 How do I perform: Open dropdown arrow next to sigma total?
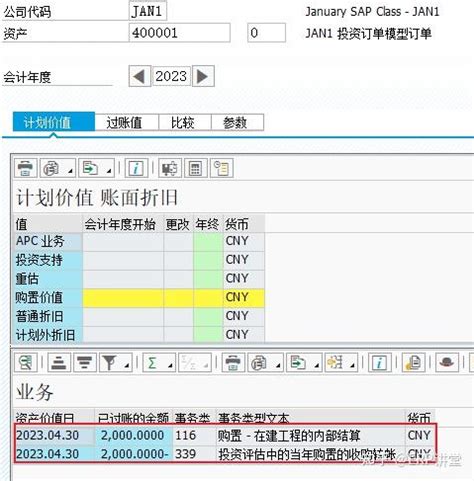click(x=170, y=366)
